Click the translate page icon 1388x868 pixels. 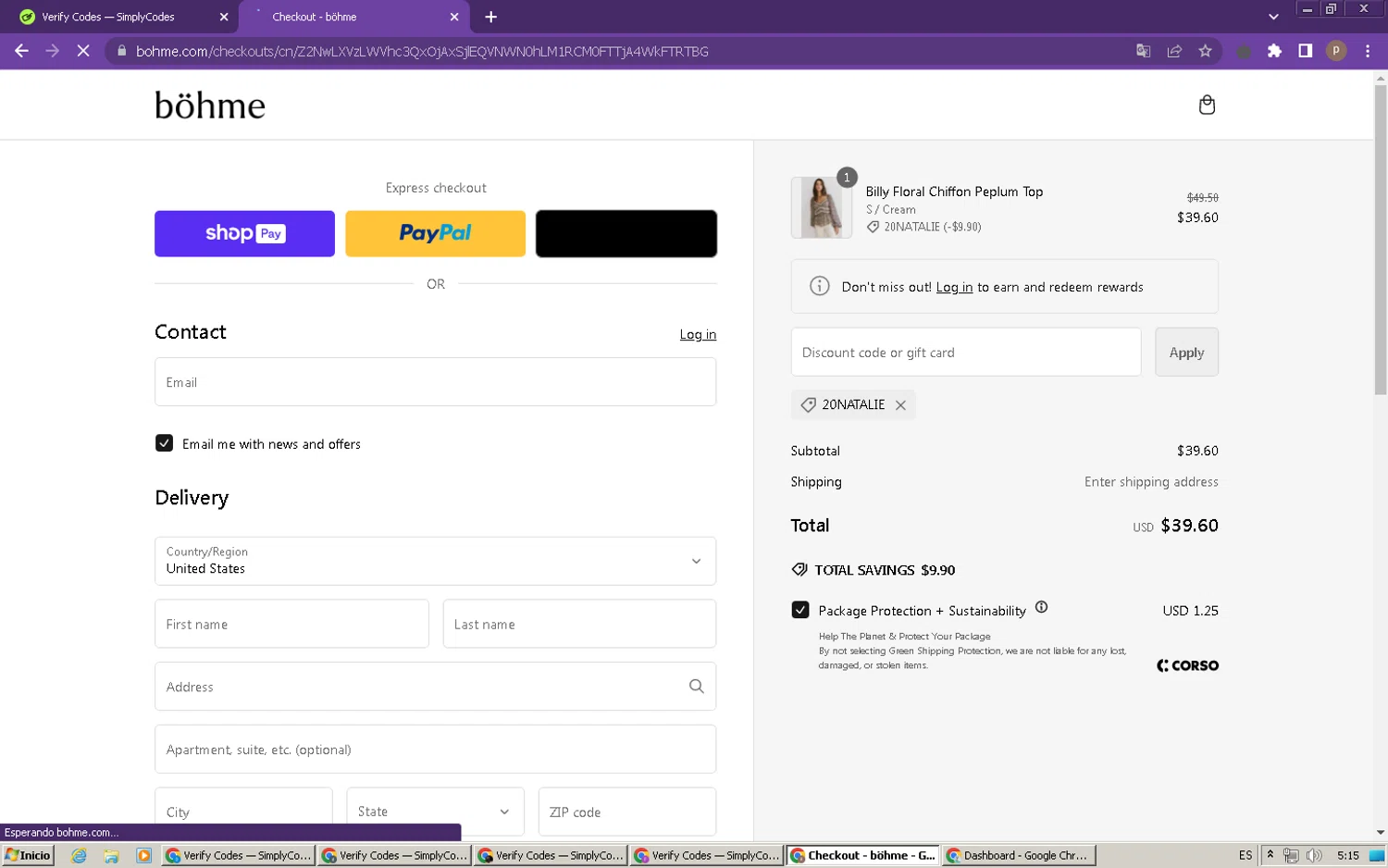[1144, 51]
